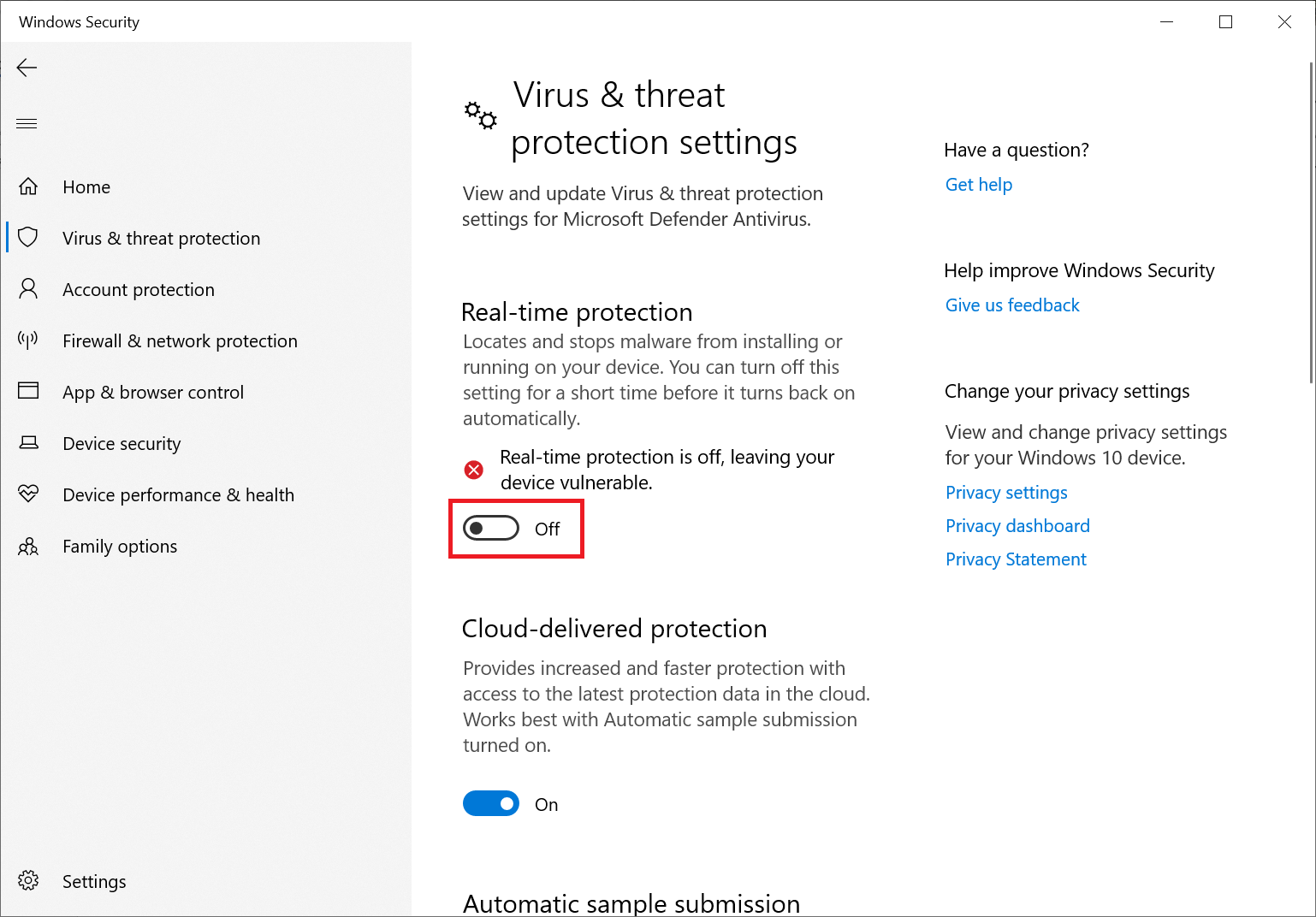Click the vertical scrollbar thumb
1316x917 pixels.
(x=1311, y=222)
